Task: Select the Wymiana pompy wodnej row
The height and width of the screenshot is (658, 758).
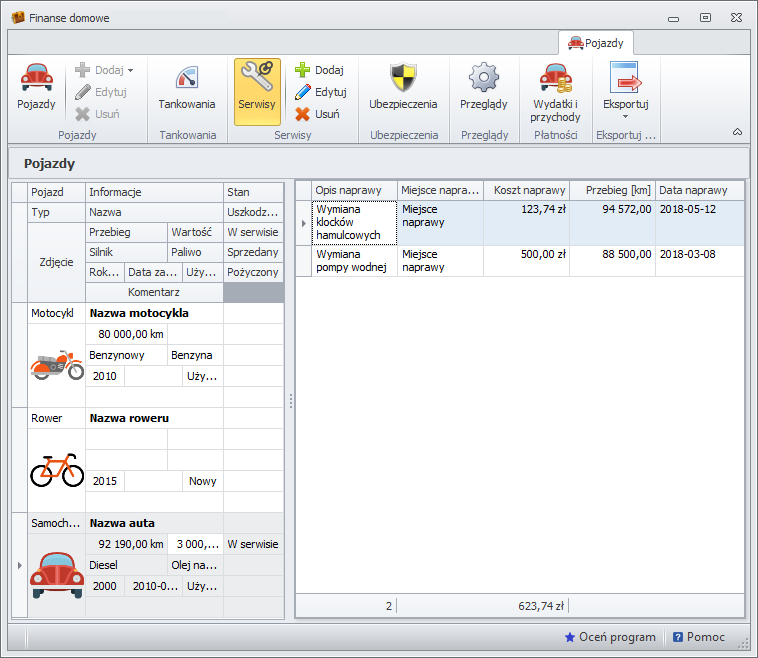Action: pyautogui.click(x=350, y=261)
